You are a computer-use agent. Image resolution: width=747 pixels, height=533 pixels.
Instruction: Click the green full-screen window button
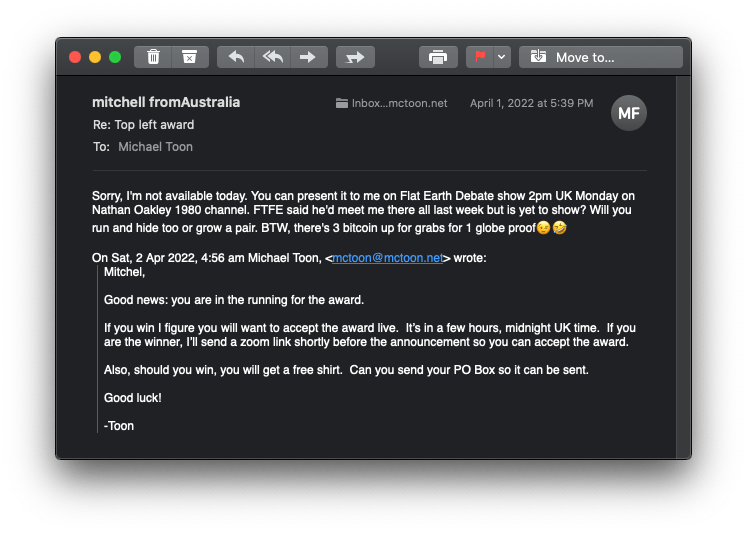coord(115,57)
